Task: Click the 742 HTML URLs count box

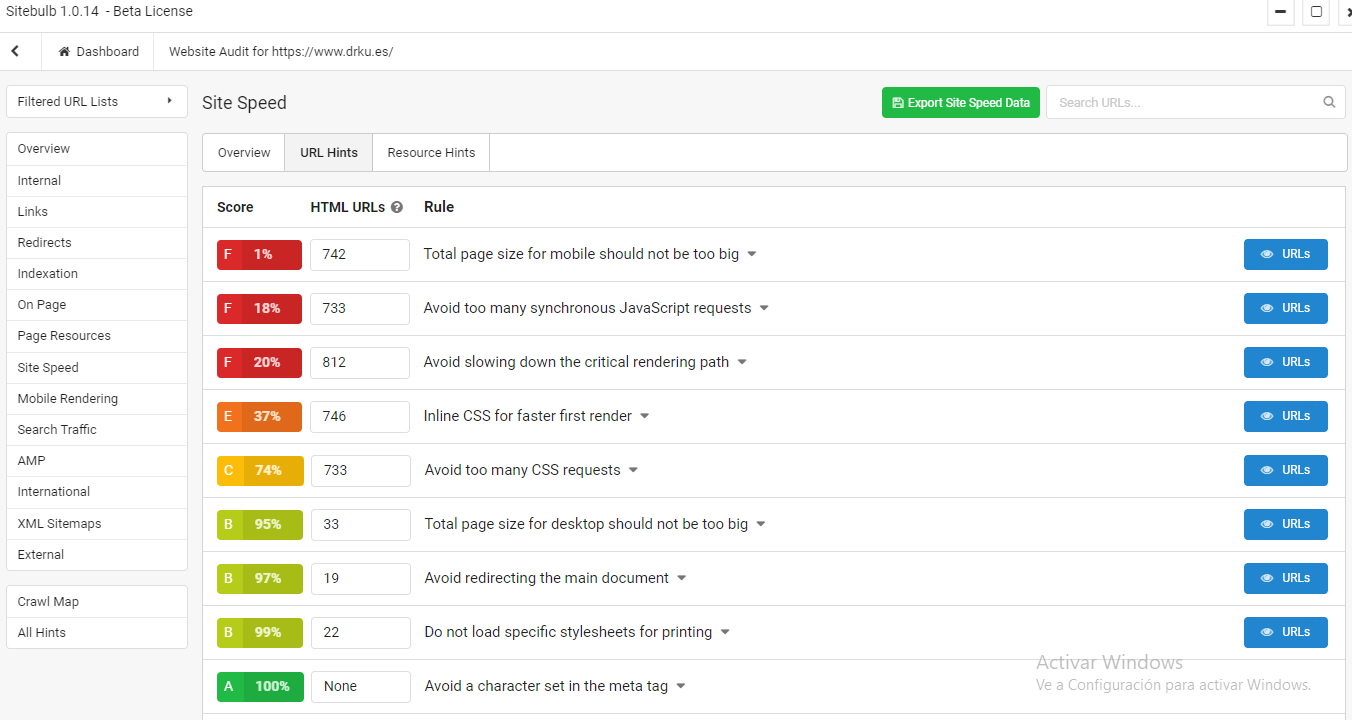Action: (360, 254)
